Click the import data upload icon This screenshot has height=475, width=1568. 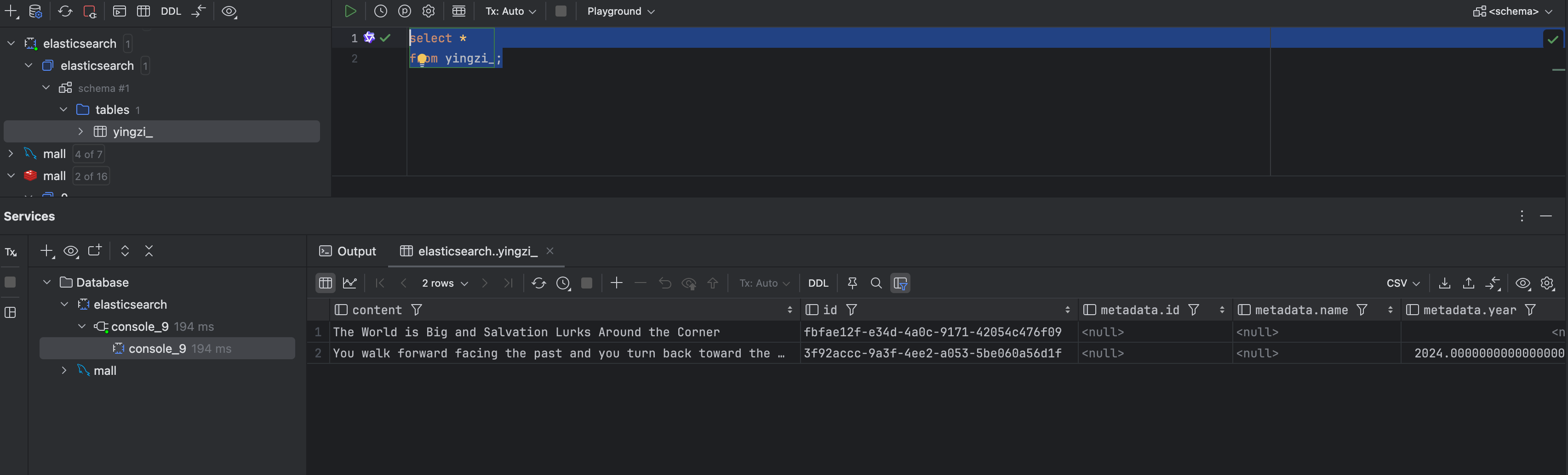[1469, 283]
